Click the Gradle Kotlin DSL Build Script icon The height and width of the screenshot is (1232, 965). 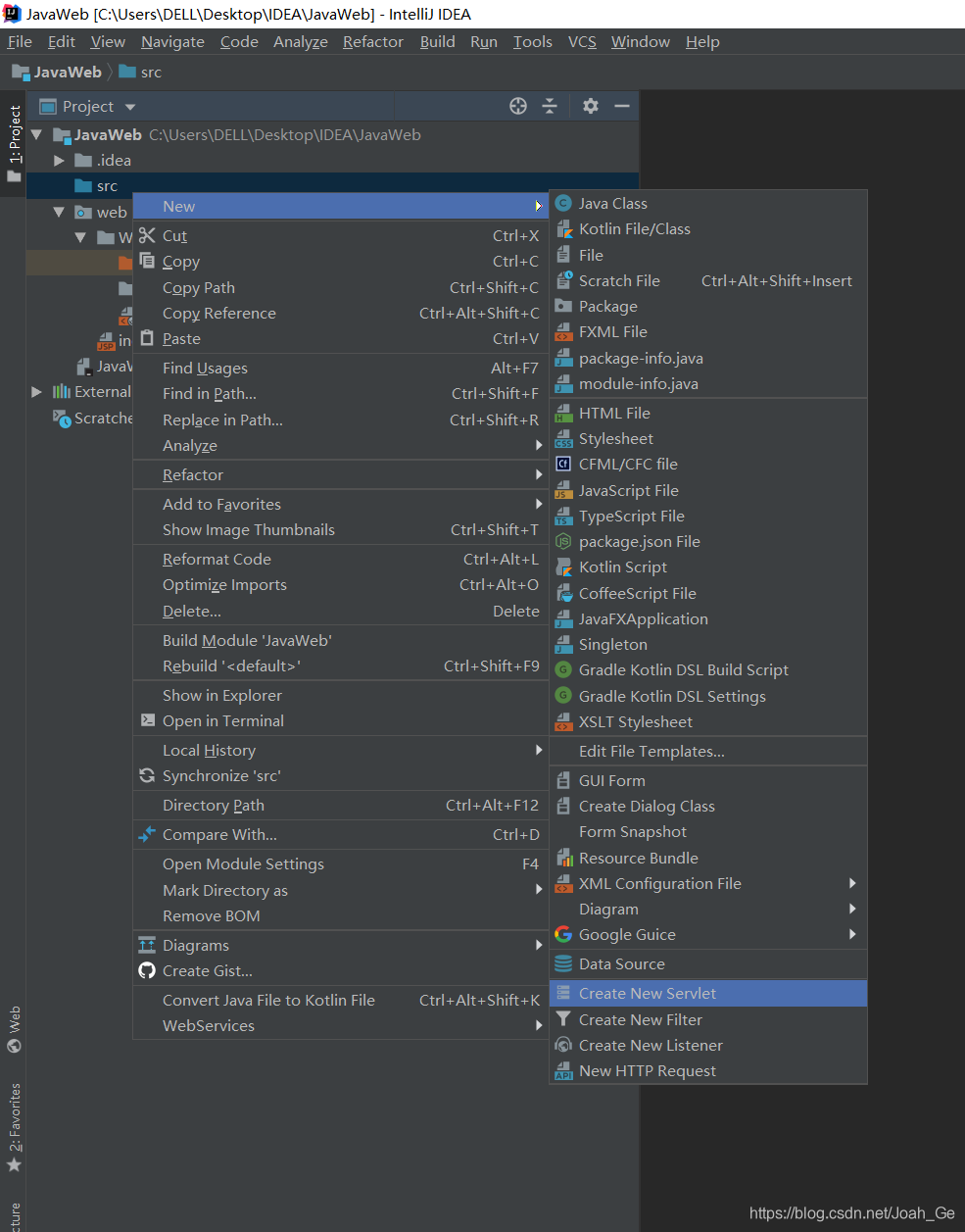(563, 670)
